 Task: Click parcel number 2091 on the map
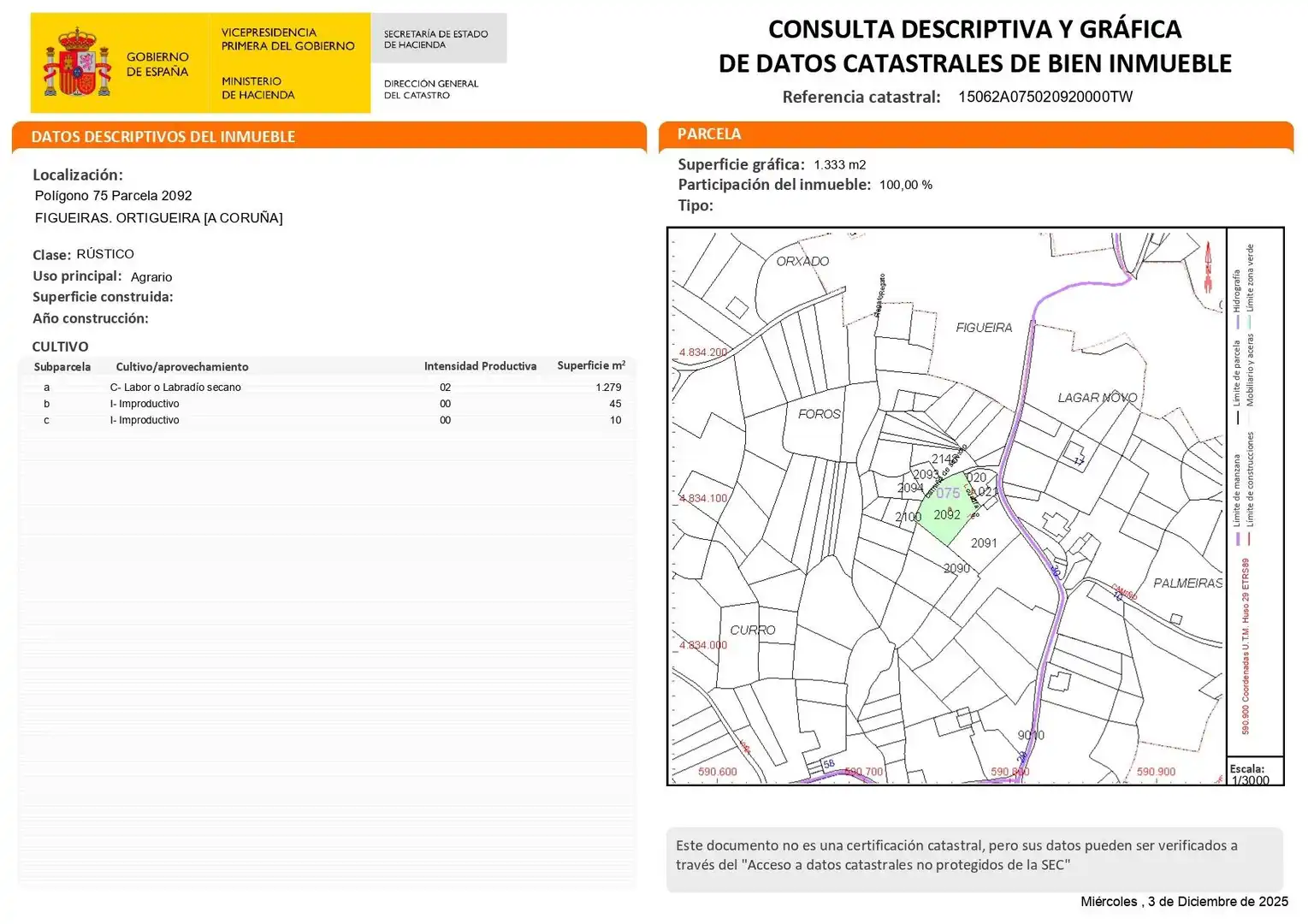coord(984,543)
